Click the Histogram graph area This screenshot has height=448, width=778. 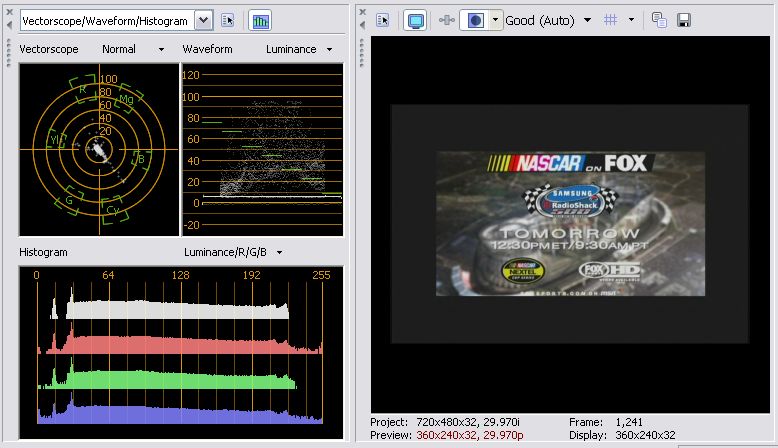tap(181, 353)
